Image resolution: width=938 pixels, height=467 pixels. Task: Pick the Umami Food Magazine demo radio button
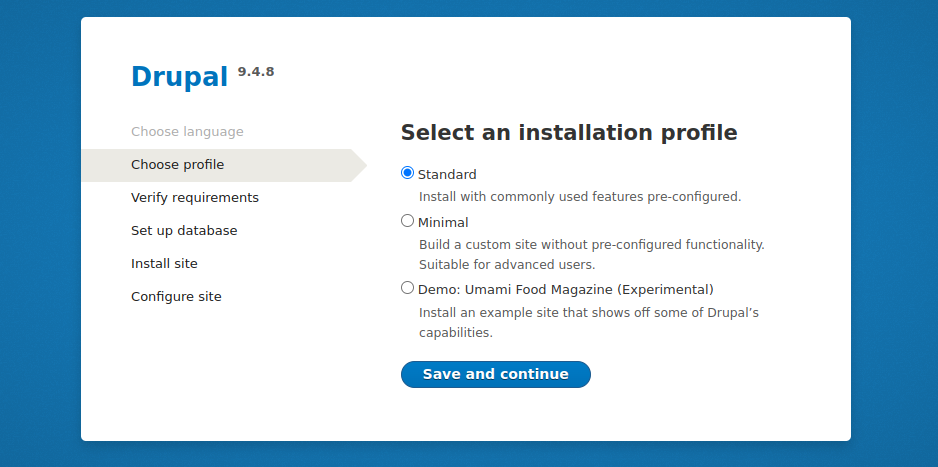point(407,288)
